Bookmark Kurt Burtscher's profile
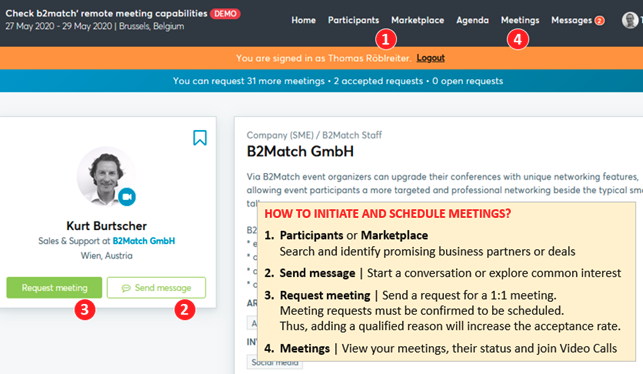This screenshot has height=374, width=643. pos(200,138)
